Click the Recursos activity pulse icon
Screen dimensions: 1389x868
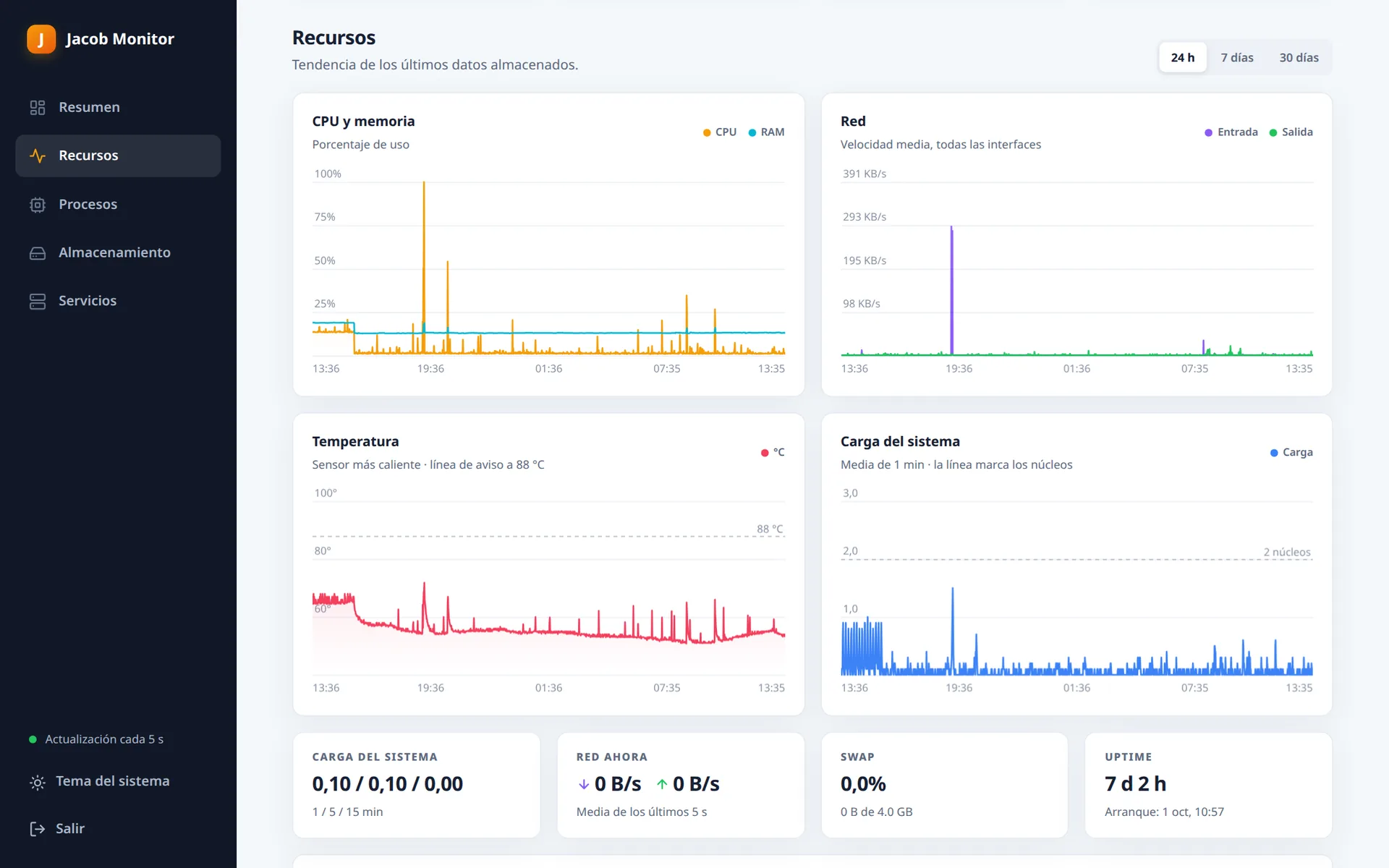tap(38, 156)
